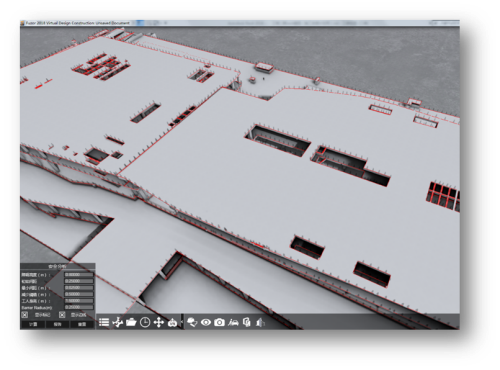Image resolution: width=500 pixels, height=370 pixels.
Task: Open the building model icon
Action: pos(260,322)
